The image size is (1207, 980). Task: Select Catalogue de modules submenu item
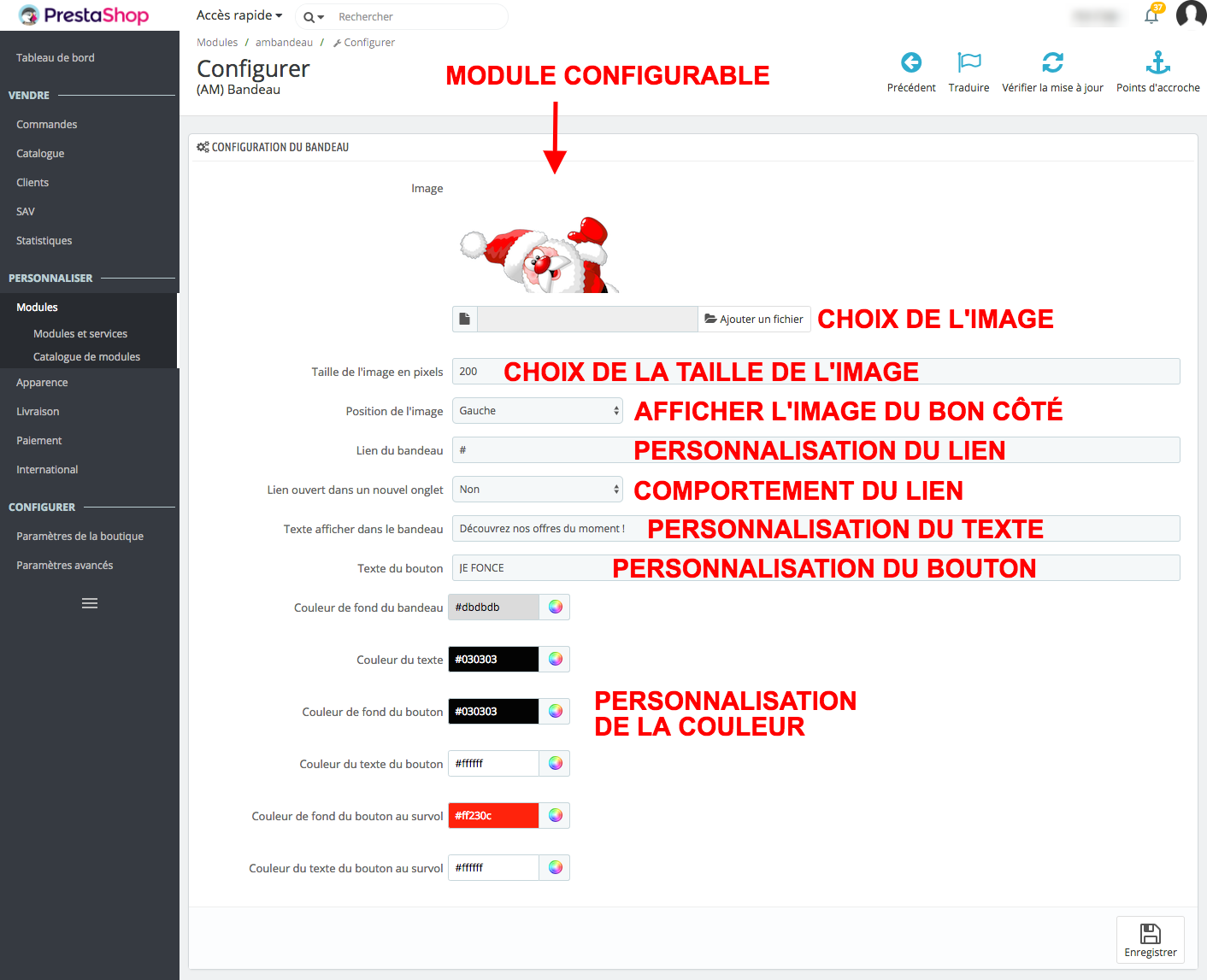86,357
